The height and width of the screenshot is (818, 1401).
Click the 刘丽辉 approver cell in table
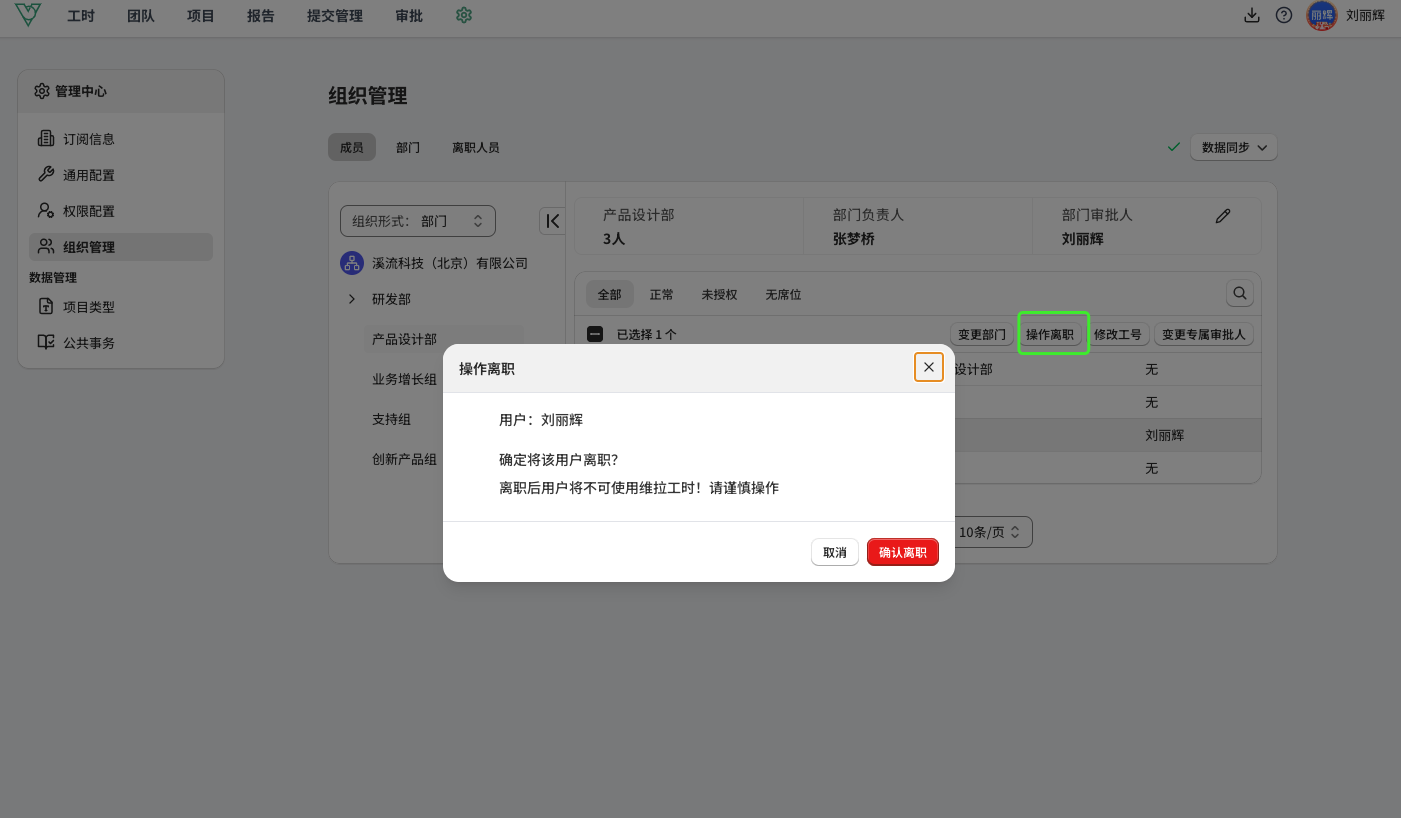click(x=1165, y=435)
